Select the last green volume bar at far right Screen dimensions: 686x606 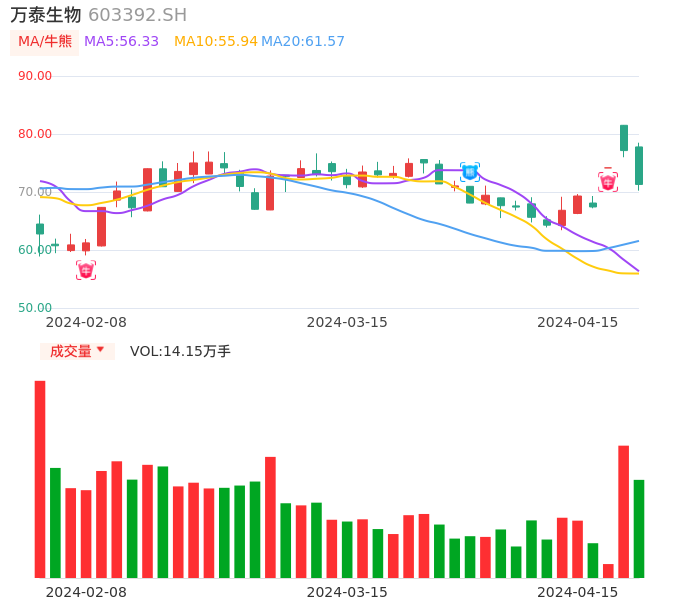[639, 528]
